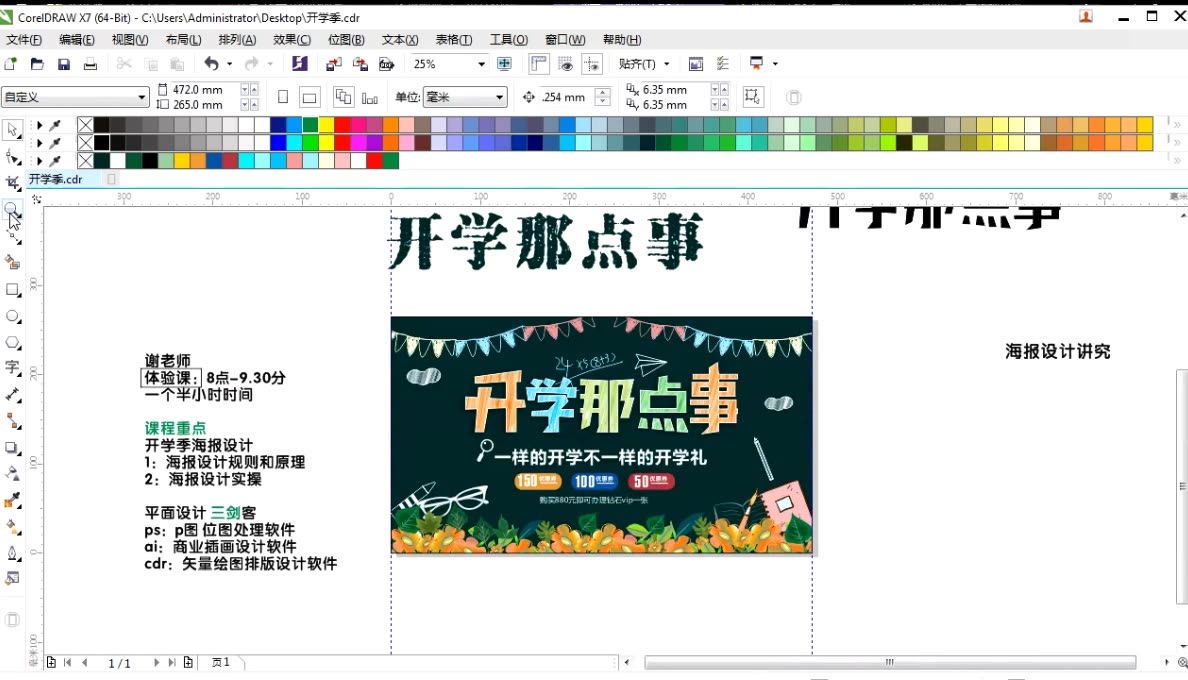The height and width of the screenshot is (680, 1188).
Task: Click the Undo button
Action: pos(213,63)
